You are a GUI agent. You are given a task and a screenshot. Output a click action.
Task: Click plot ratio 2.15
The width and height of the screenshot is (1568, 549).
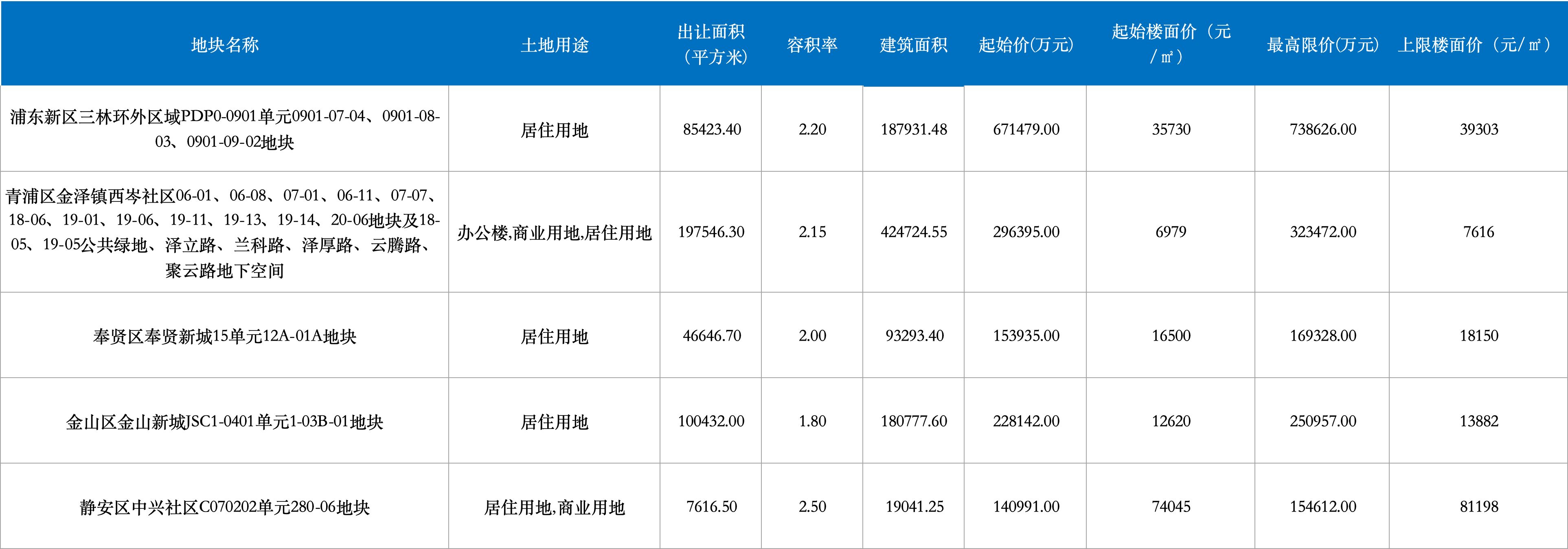pos(812,232)
